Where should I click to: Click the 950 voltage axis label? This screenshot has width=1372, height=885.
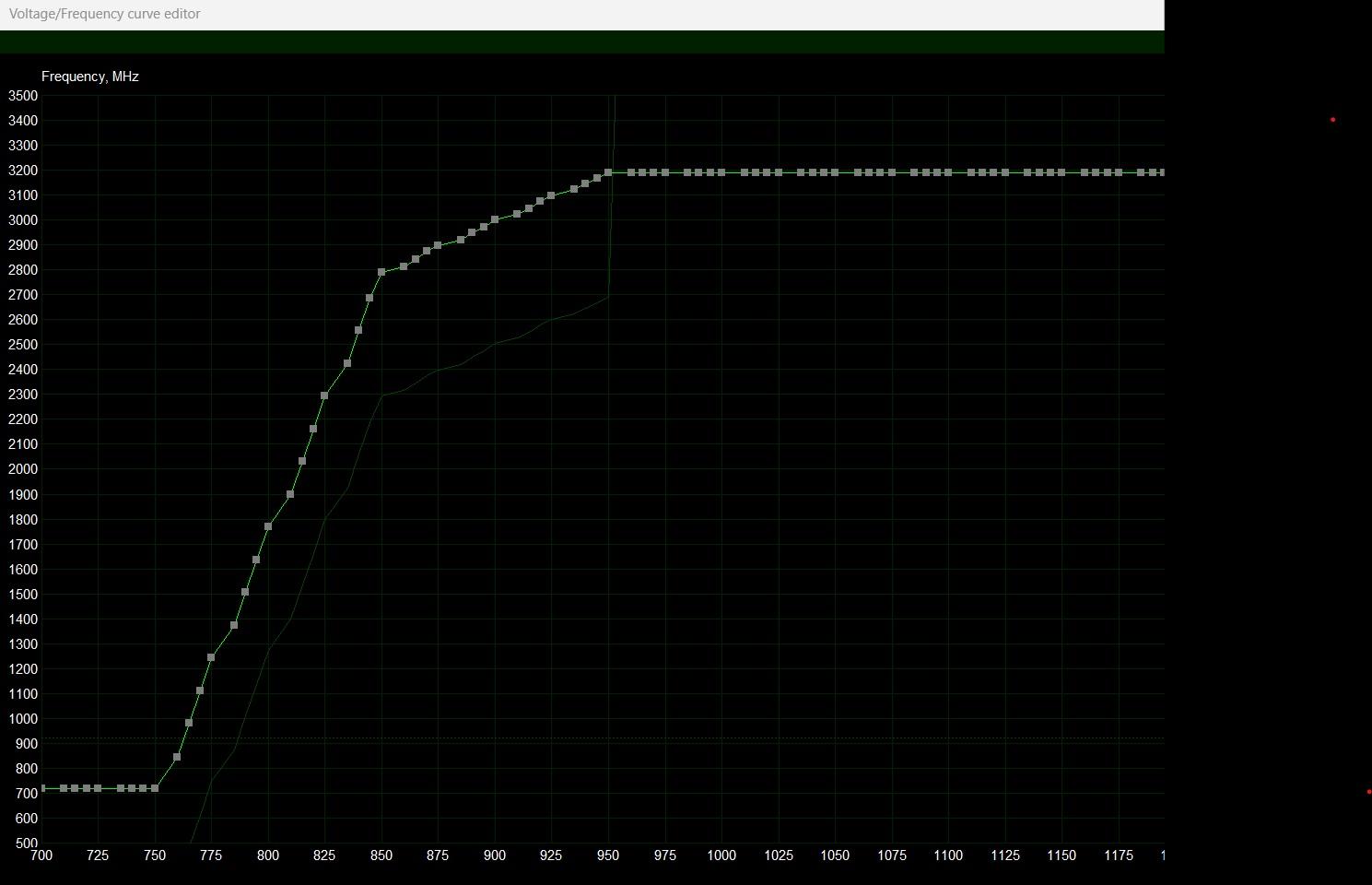pos(608,855)
